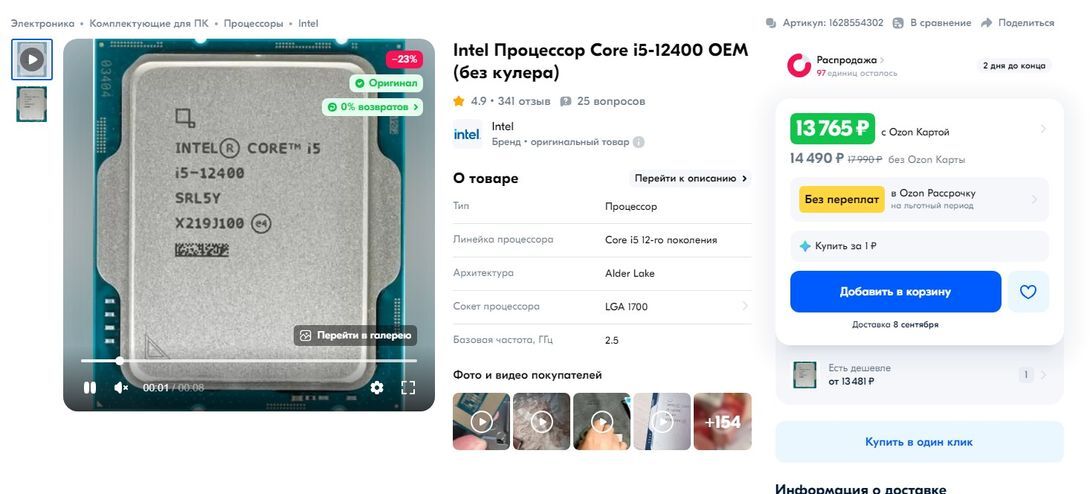Click Купить в один клик
1090x494 pixels.
pos(919,442)
